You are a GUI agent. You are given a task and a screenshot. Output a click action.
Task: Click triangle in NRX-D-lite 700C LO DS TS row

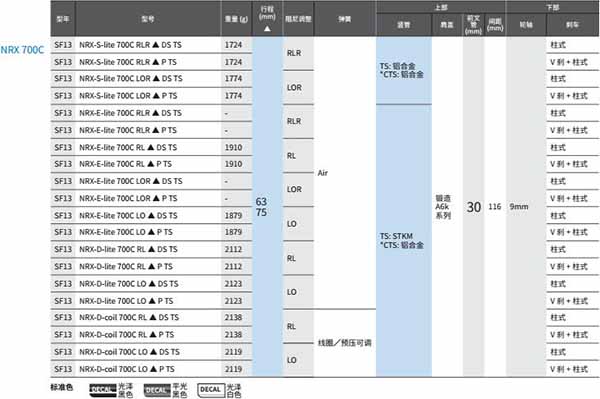pyautogui.click(x=152, y=284)
